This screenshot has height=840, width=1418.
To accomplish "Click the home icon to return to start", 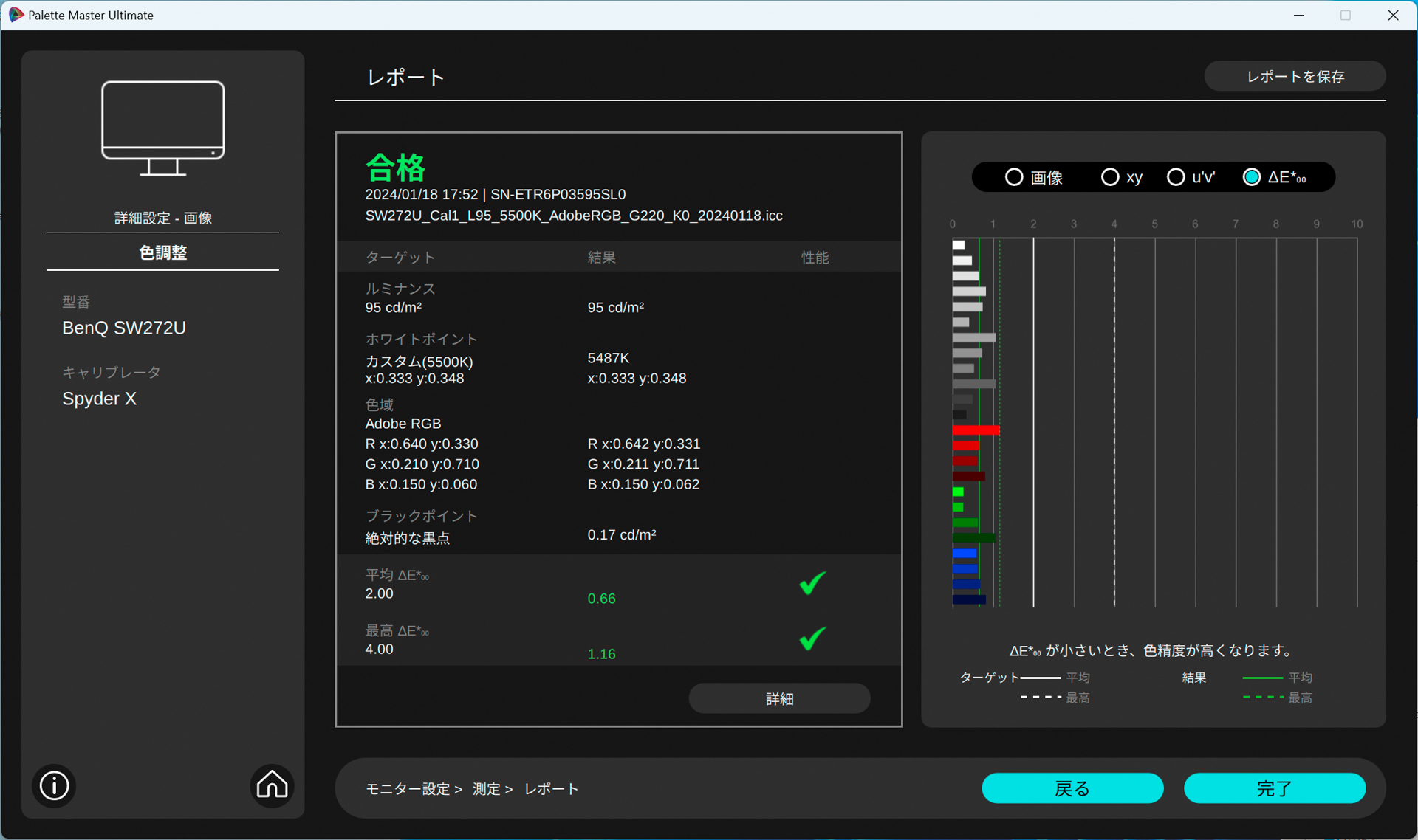I will coord(271,785).
